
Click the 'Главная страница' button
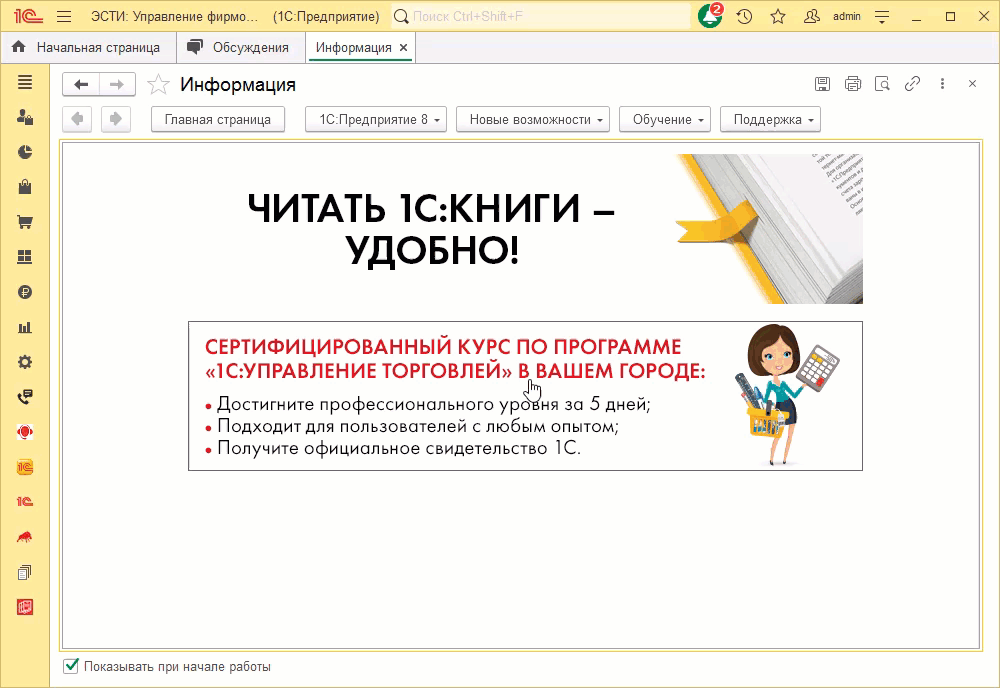(x=218, y=119)
